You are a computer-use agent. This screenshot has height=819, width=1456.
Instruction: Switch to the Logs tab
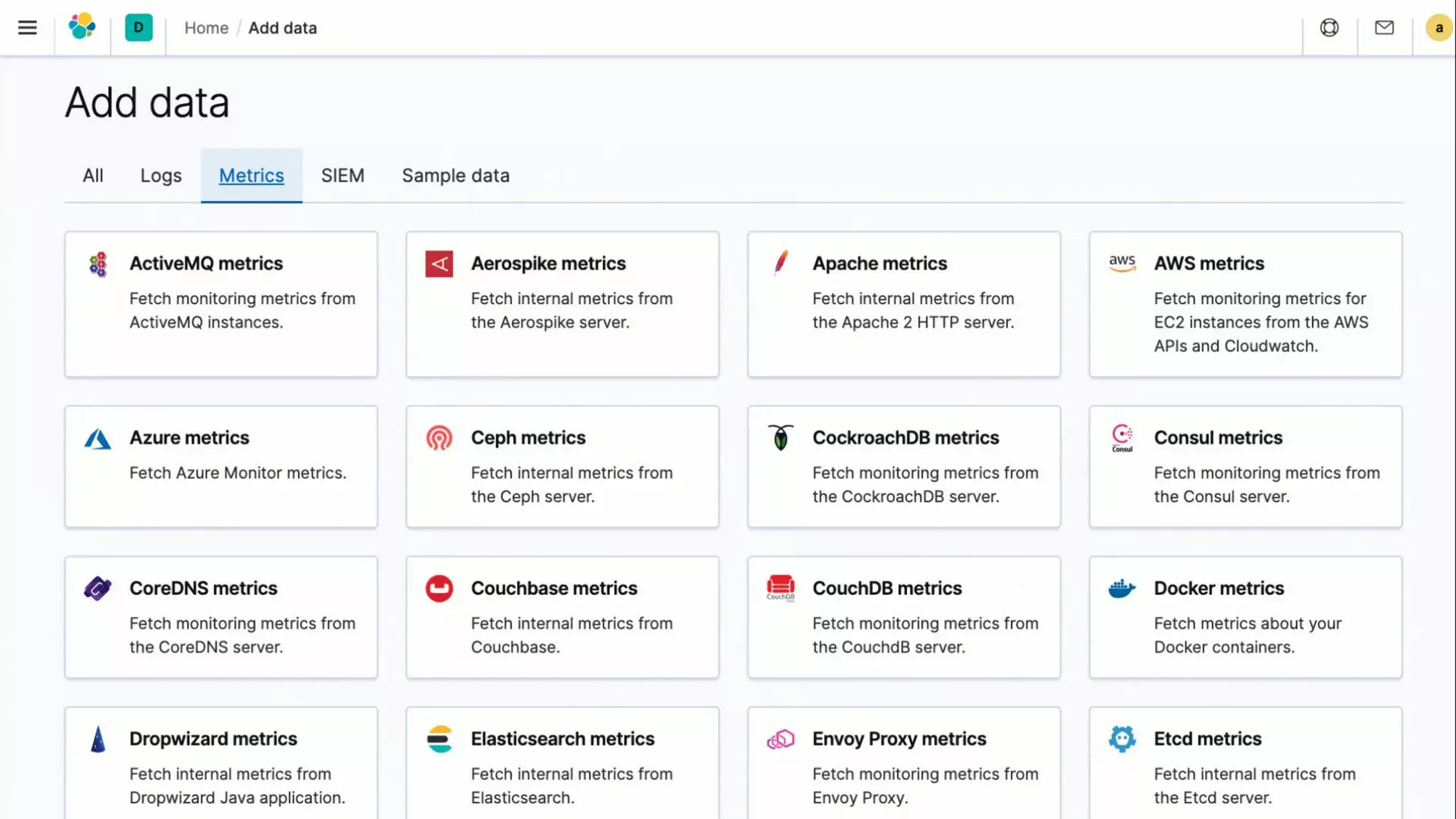(x=161, y=176)
